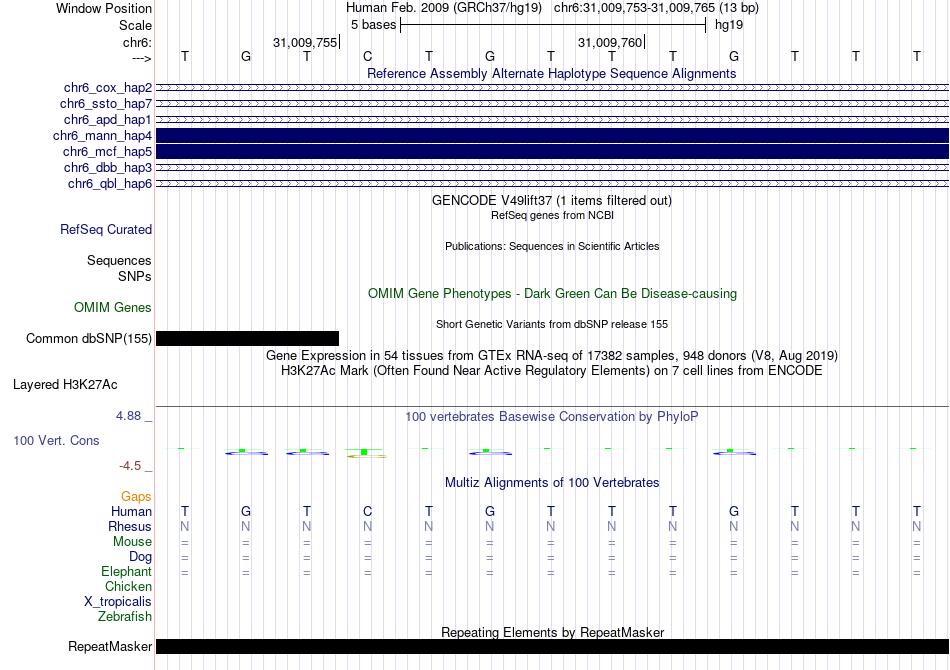Click the chr6_dbb_hap3 track label
The width and height of the screenshot is (950, 670).
108,168
